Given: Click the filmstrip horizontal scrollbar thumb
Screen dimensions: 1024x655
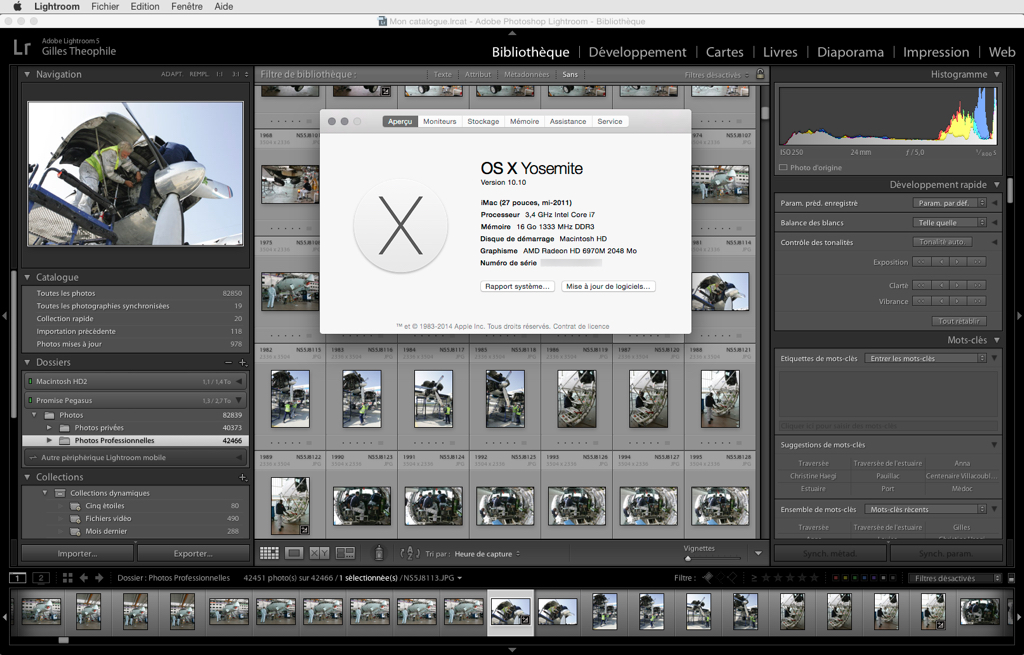Looking at the screenshot, I should pyautogui.click(x=63, y=640).
